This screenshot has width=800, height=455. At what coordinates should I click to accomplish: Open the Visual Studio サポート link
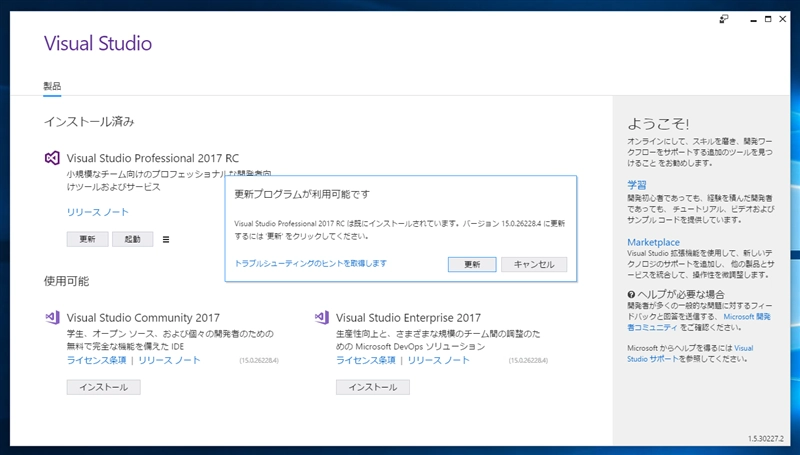(690, 353)
